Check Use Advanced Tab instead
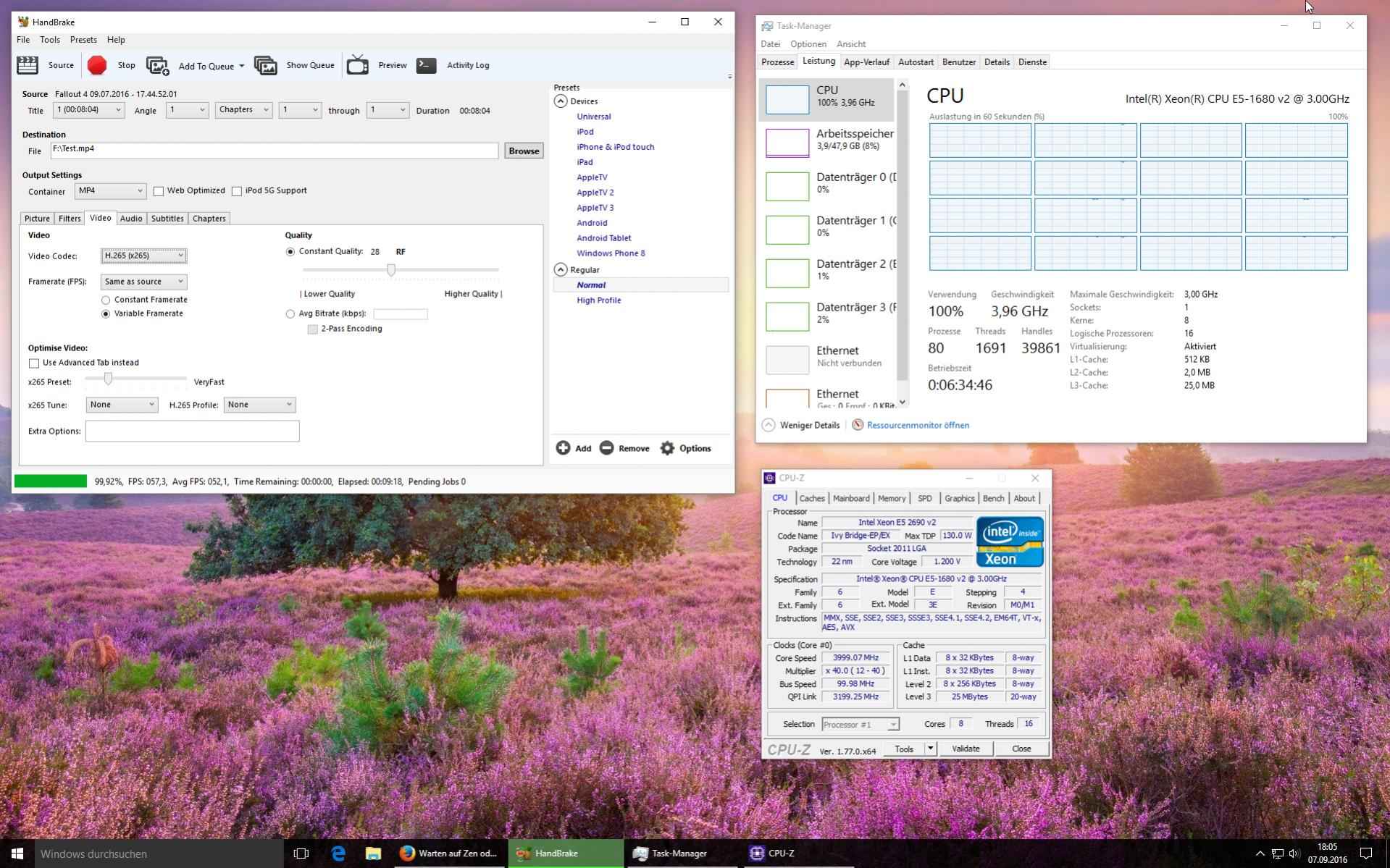1390x868 pixels. (x=33, y=363)
